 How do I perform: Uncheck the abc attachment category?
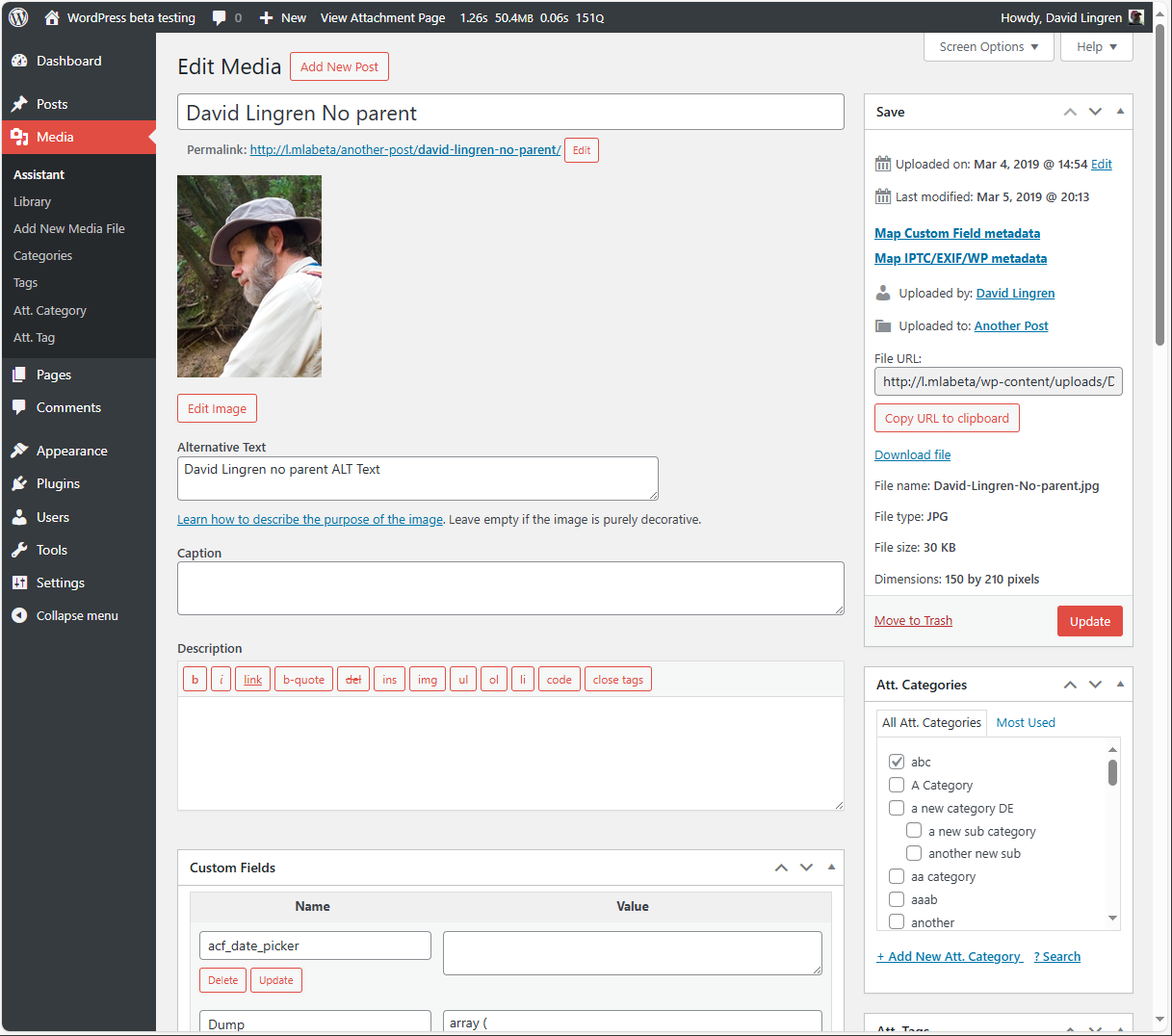pyautogui.click(x=897, y=761)
